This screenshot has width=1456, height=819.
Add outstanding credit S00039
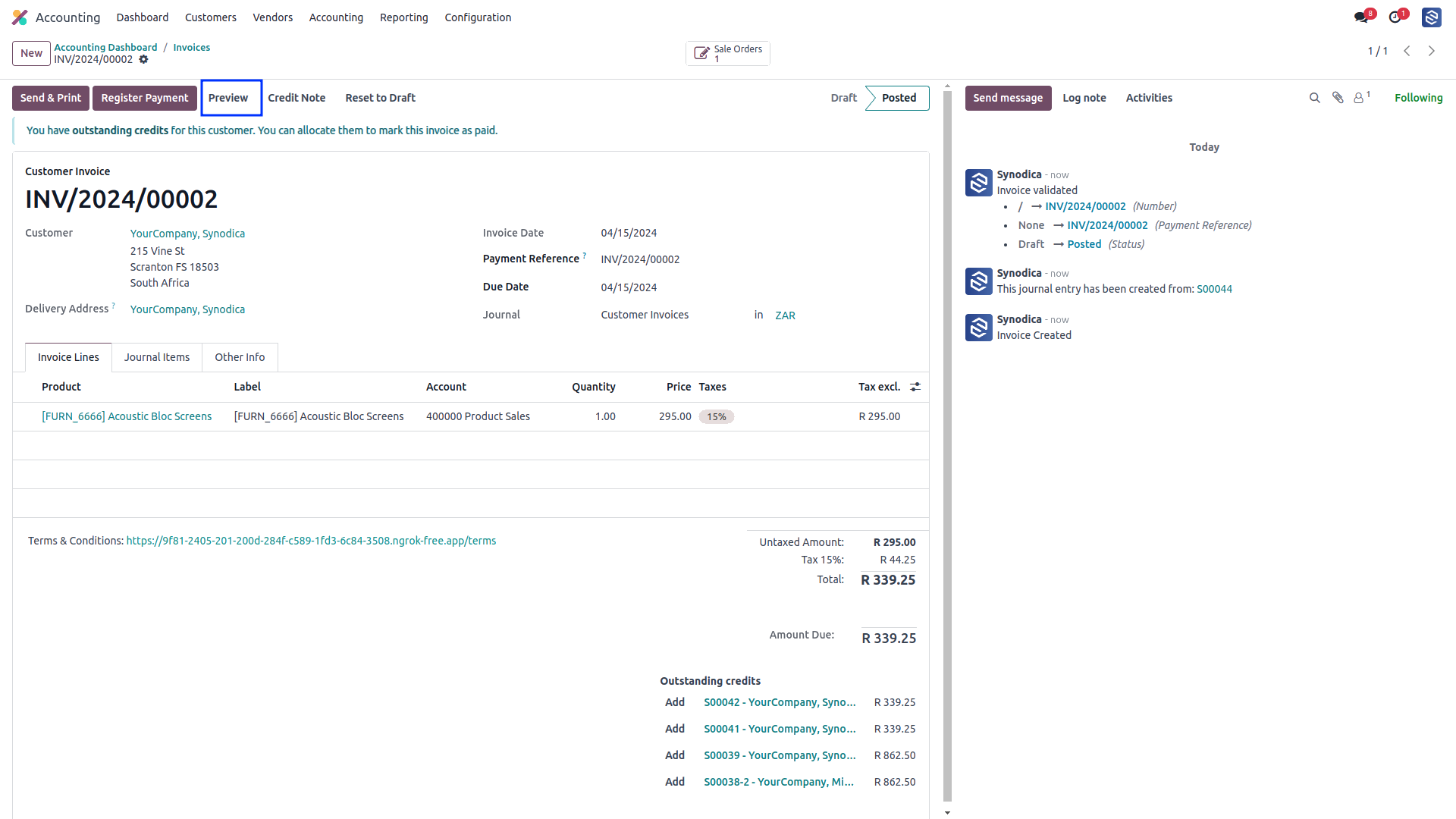(675, 755)
